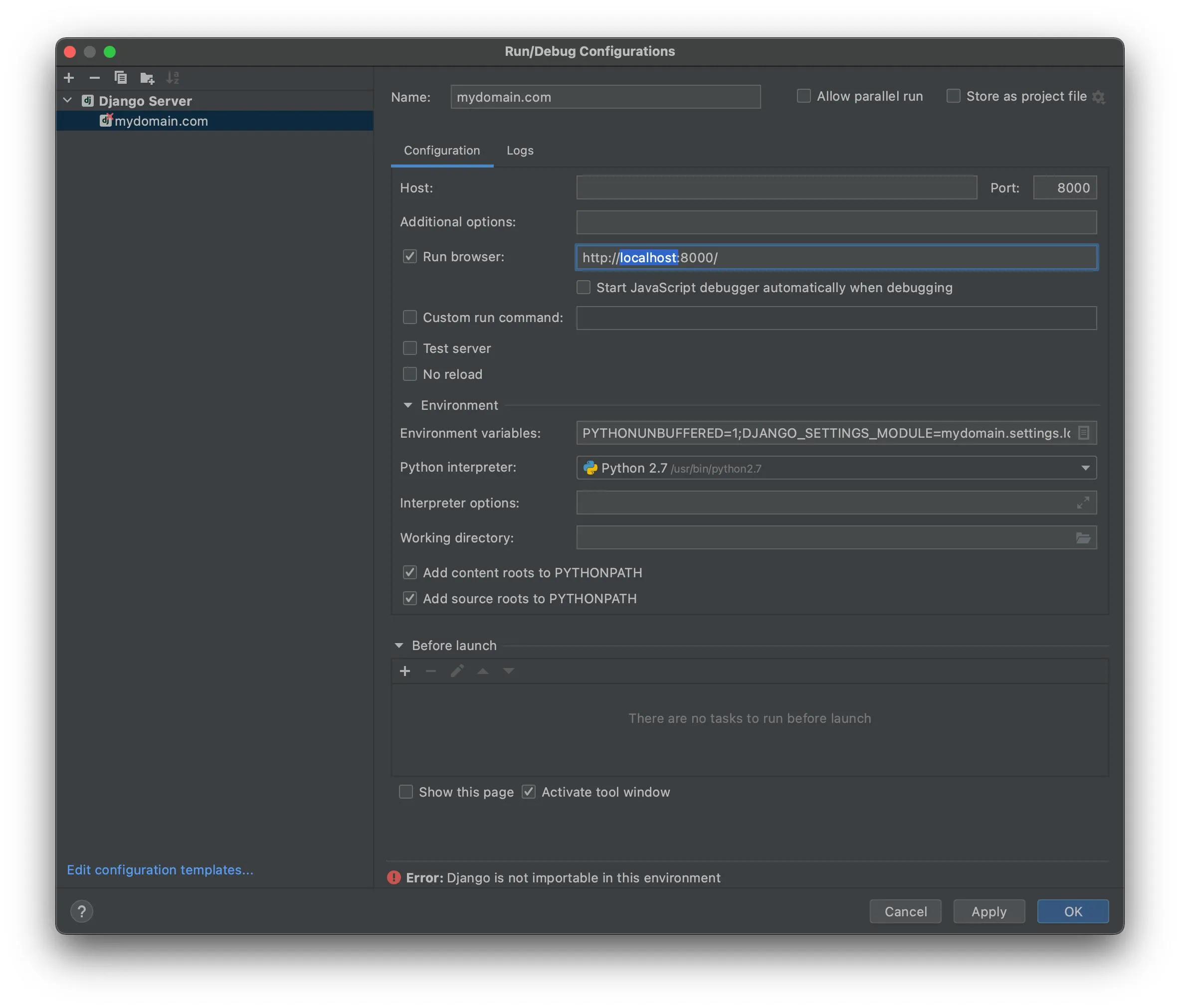Open the environment variables editor icon

point(1083,433)
